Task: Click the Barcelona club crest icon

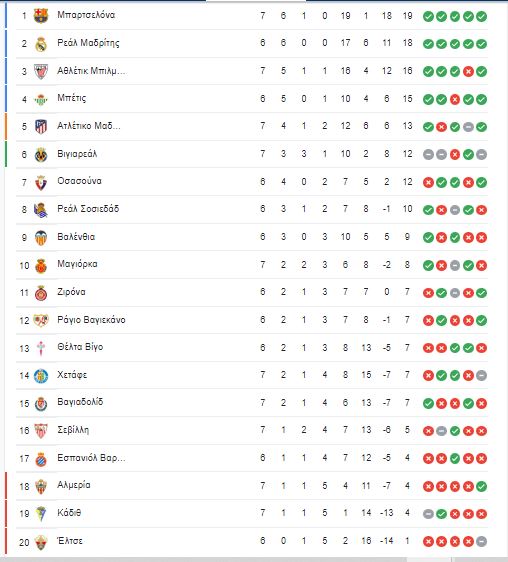Action: [41, 15]
